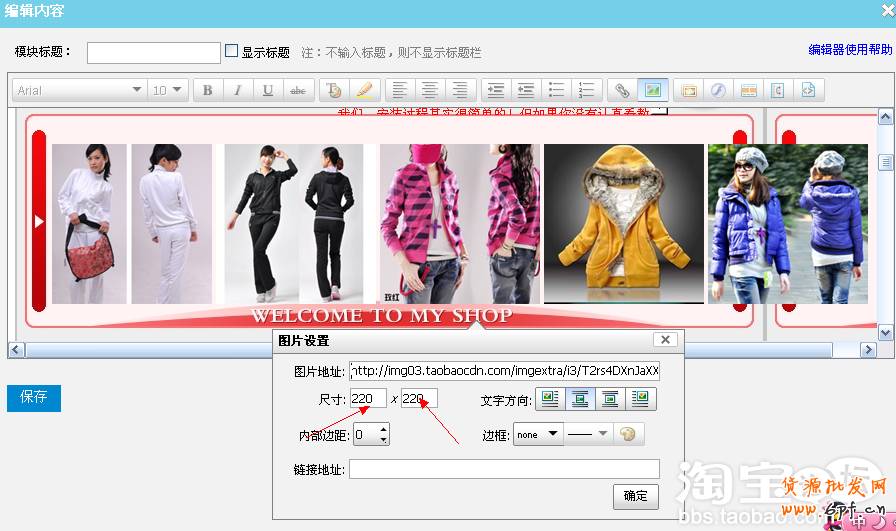Click 确定 to confirm image settings
The height and width of the screenshot is (531, 896).
click(635, 496)
